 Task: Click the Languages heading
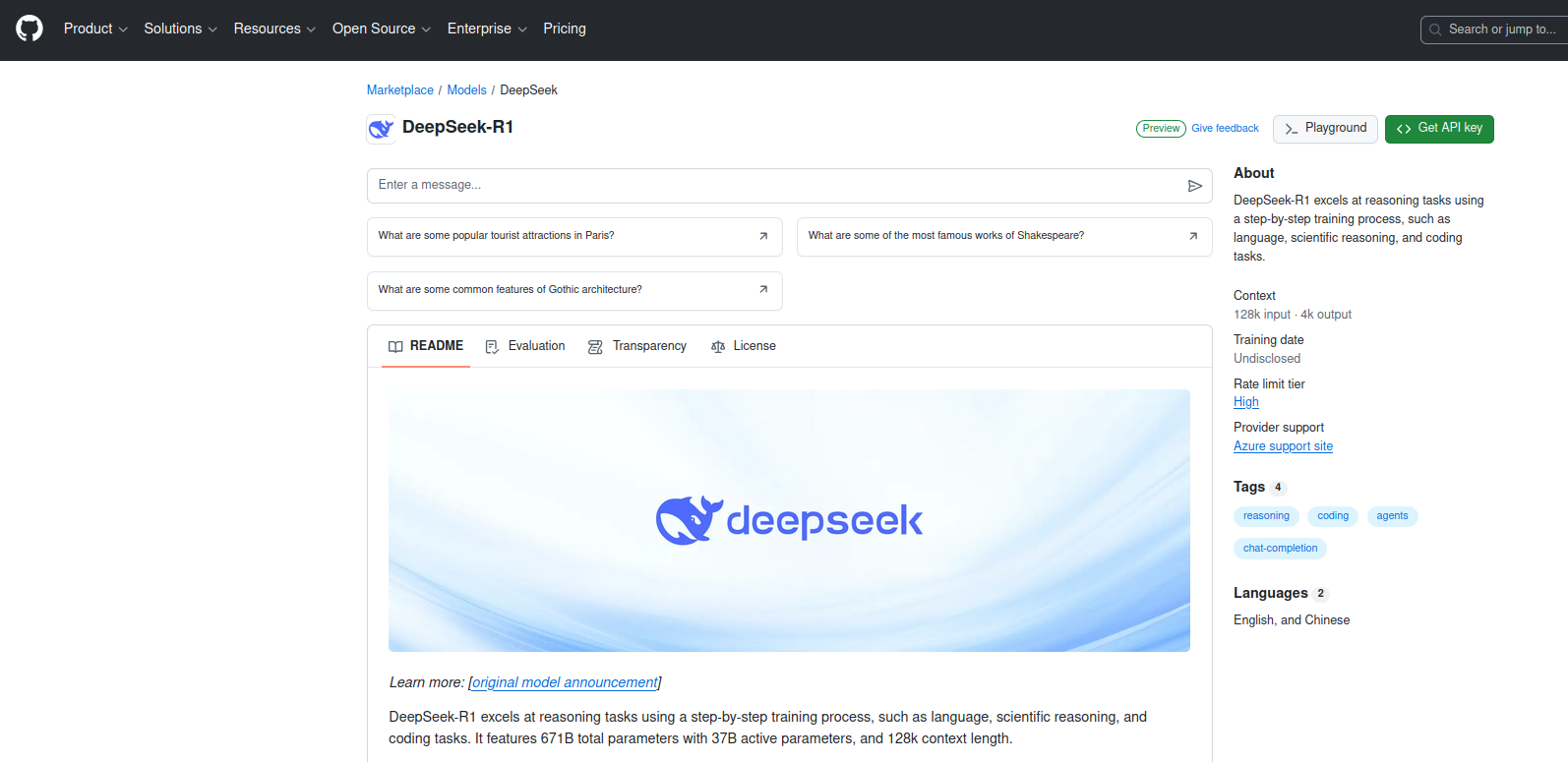pos(1271,593)
